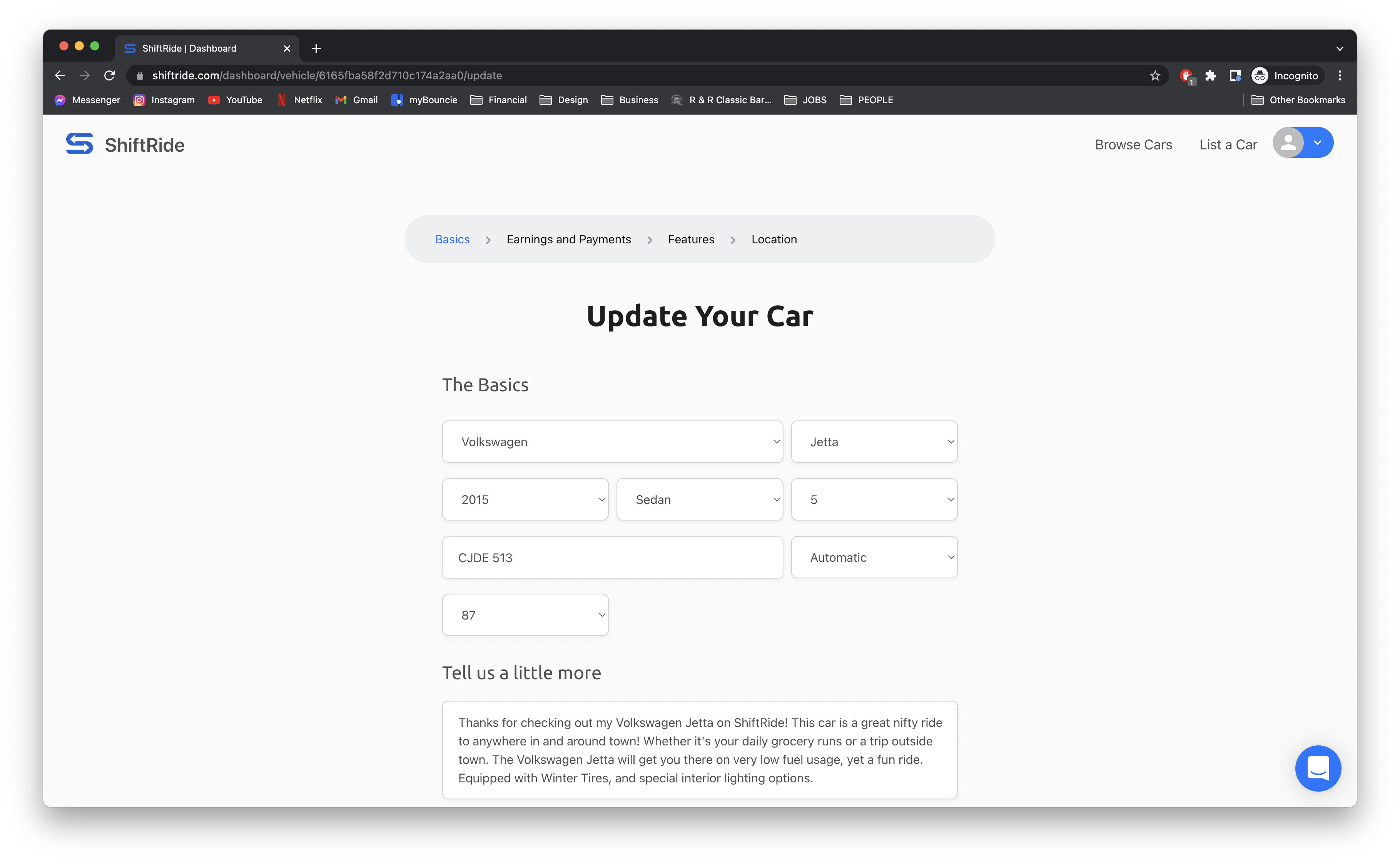Screen dimensions: 1400x864
Task: Open the chat support bubble
Action: (1318, 768)
